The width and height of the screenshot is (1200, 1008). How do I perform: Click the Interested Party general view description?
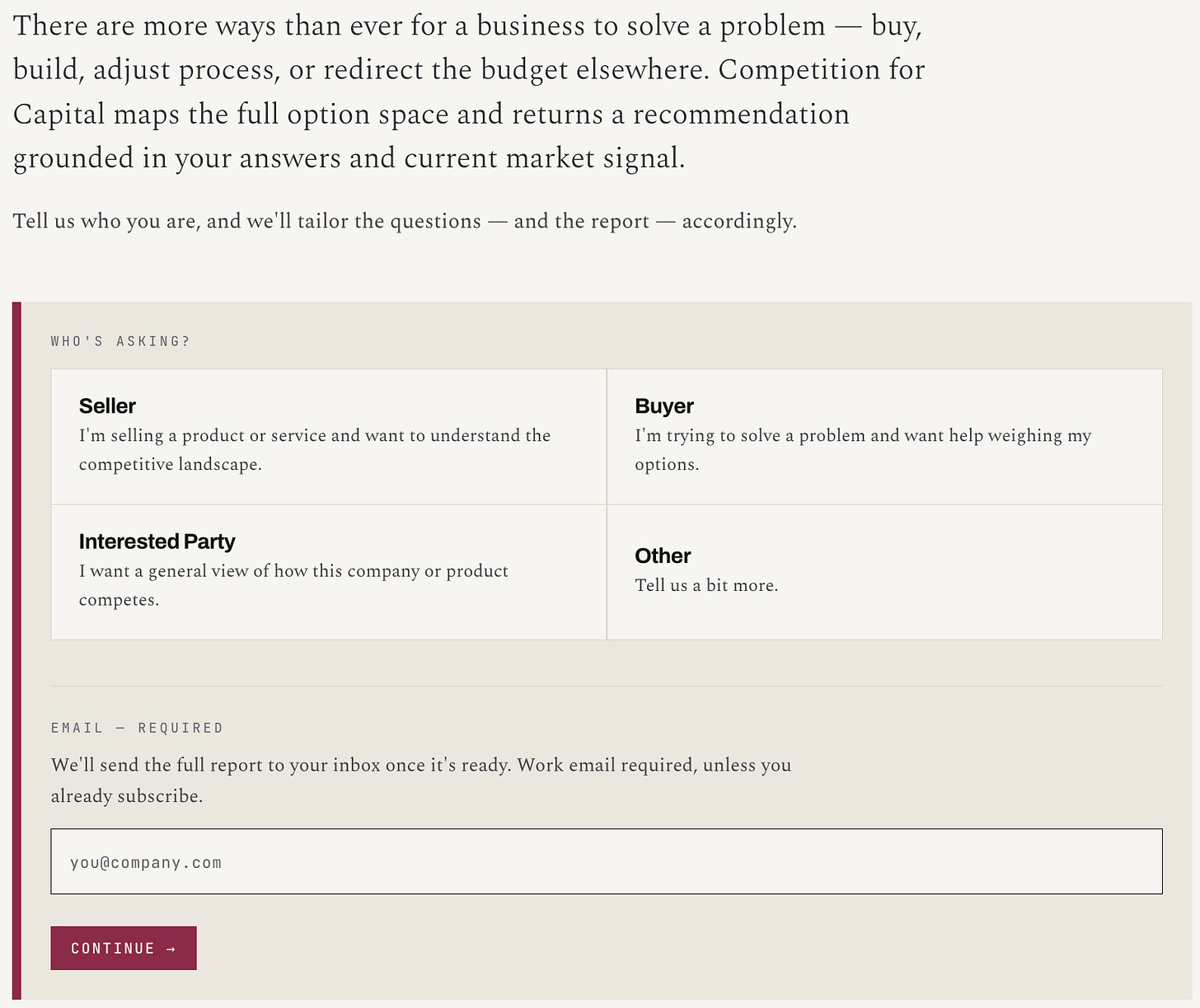(293, 585)
